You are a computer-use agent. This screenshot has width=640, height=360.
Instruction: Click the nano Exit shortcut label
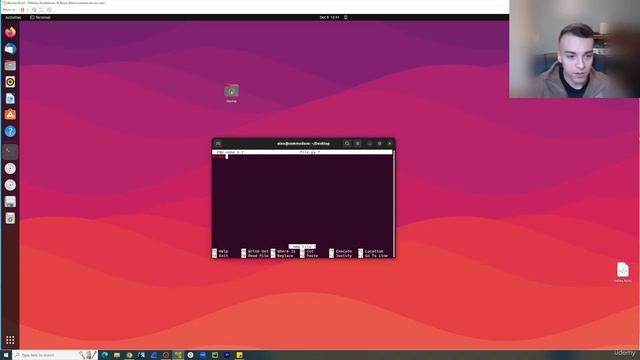click(223, 256)
